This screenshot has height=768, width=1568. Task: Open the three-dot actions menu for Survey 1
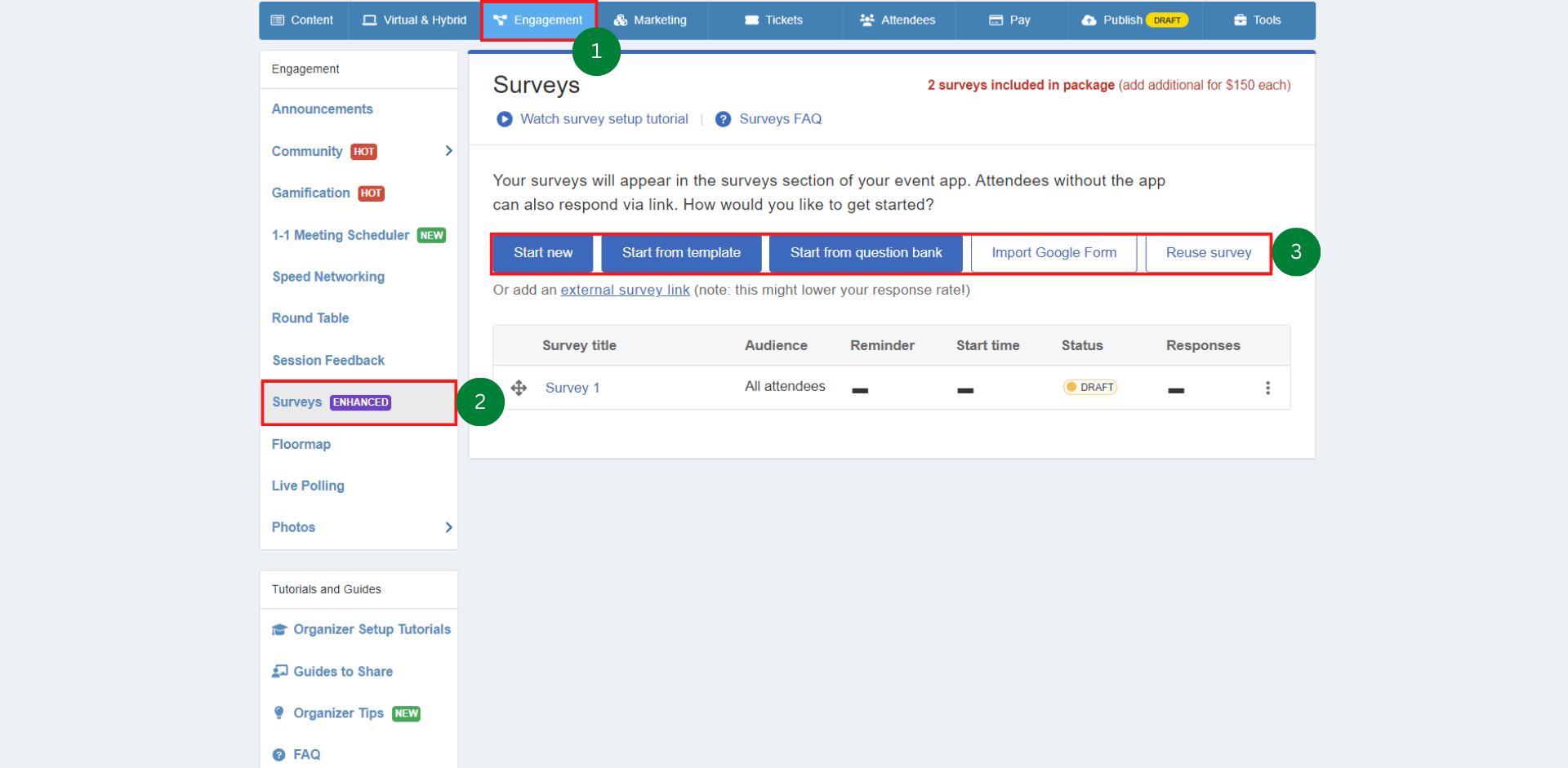1268,388
